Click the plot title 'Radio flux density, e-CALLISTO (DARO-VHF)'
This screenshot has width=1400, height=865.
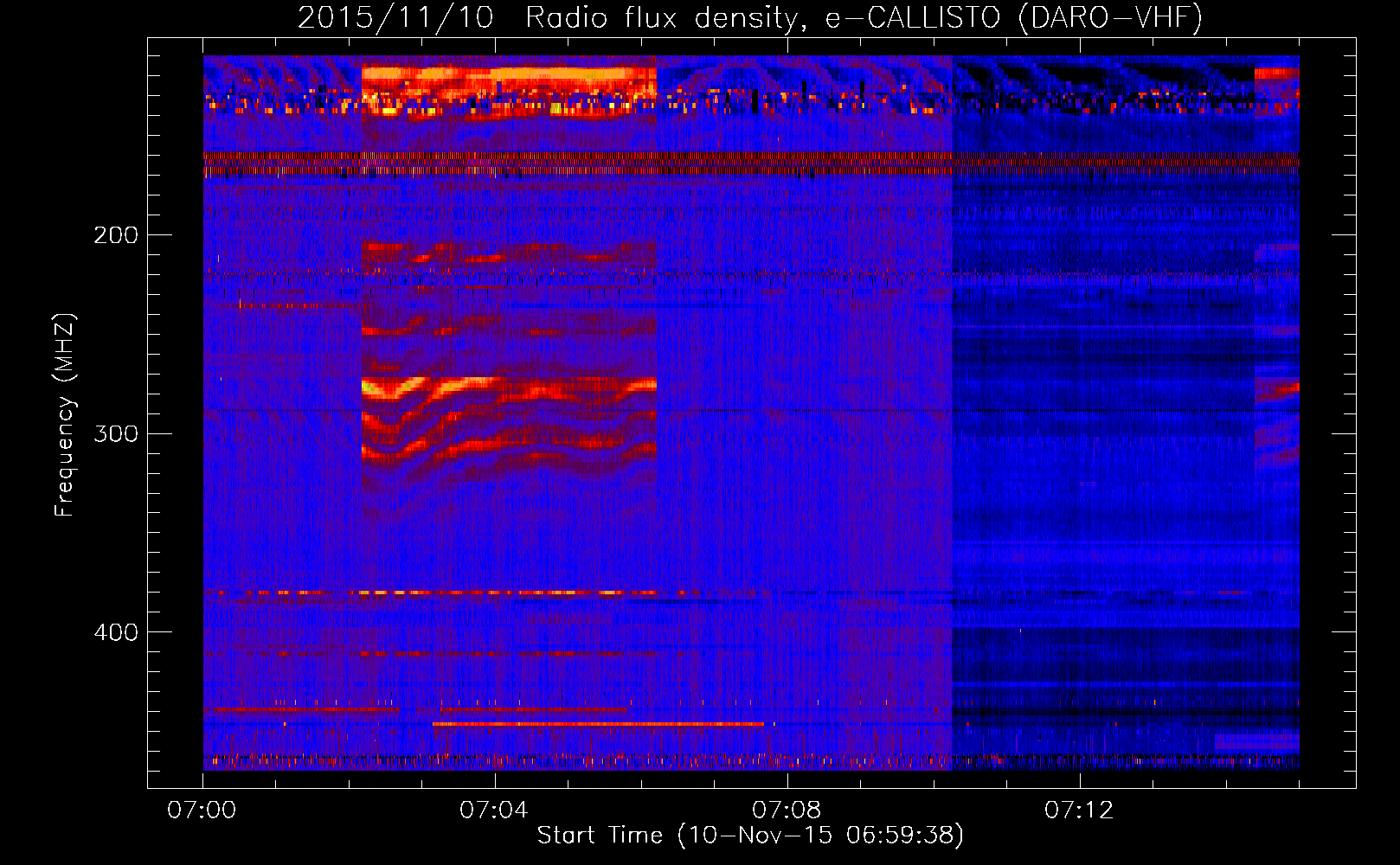(864, 17)
